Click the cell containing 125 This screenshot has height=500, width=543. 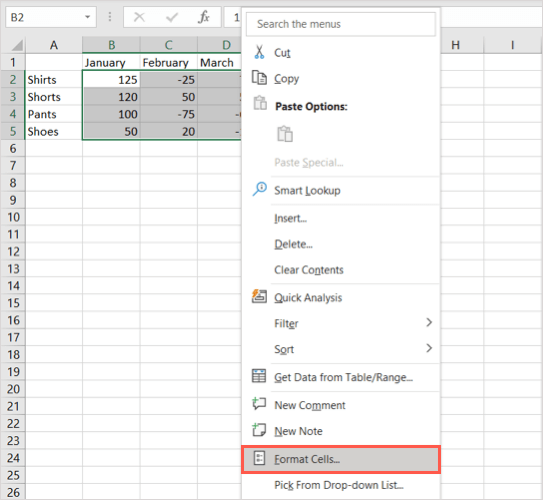coord(111,80)
